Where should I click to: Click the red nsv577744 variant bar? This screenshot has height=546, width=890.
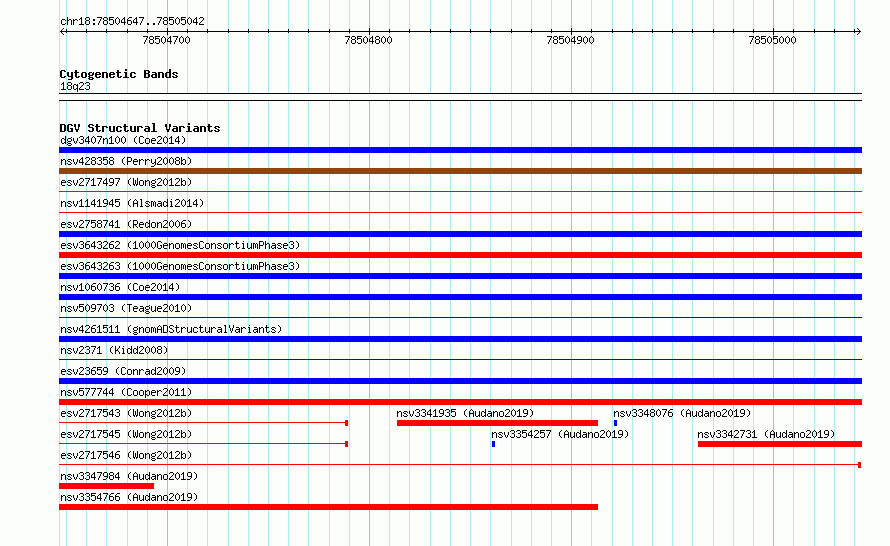(460, 402)
